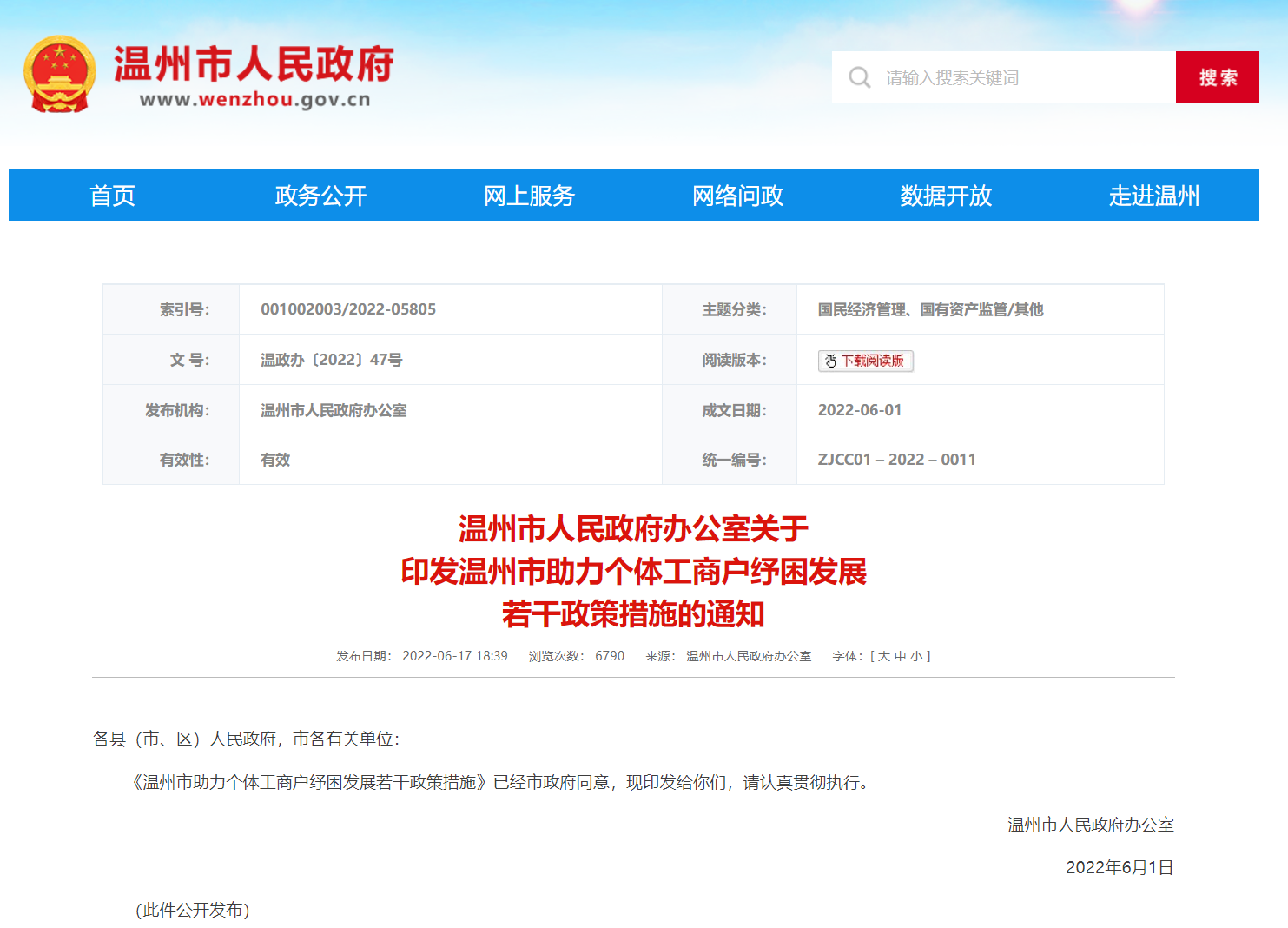Switch font size to 中
This screenshot has height=928, width=1288.
click(900, 656)
